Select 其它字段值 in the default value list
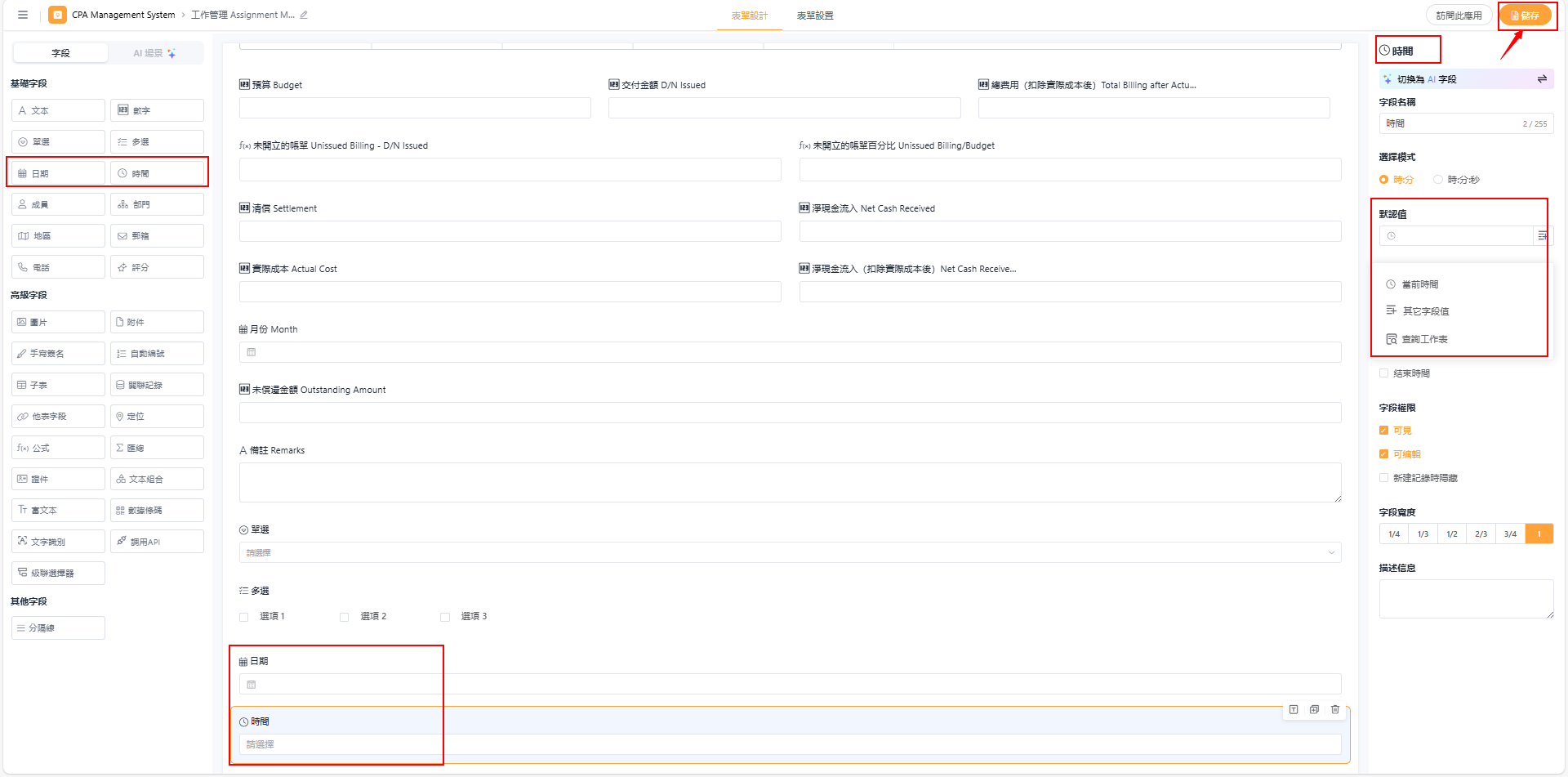Viewport: 1568px width, 777px height. pyautogui.click(x=1425, y=311)
